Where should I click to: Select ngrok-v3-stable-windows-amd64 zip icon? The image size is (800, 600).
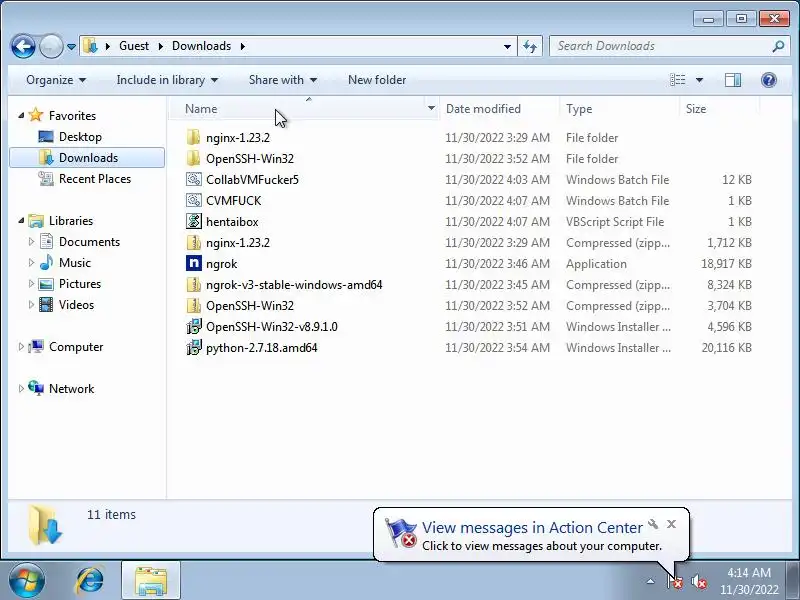(x=194, y=284)
